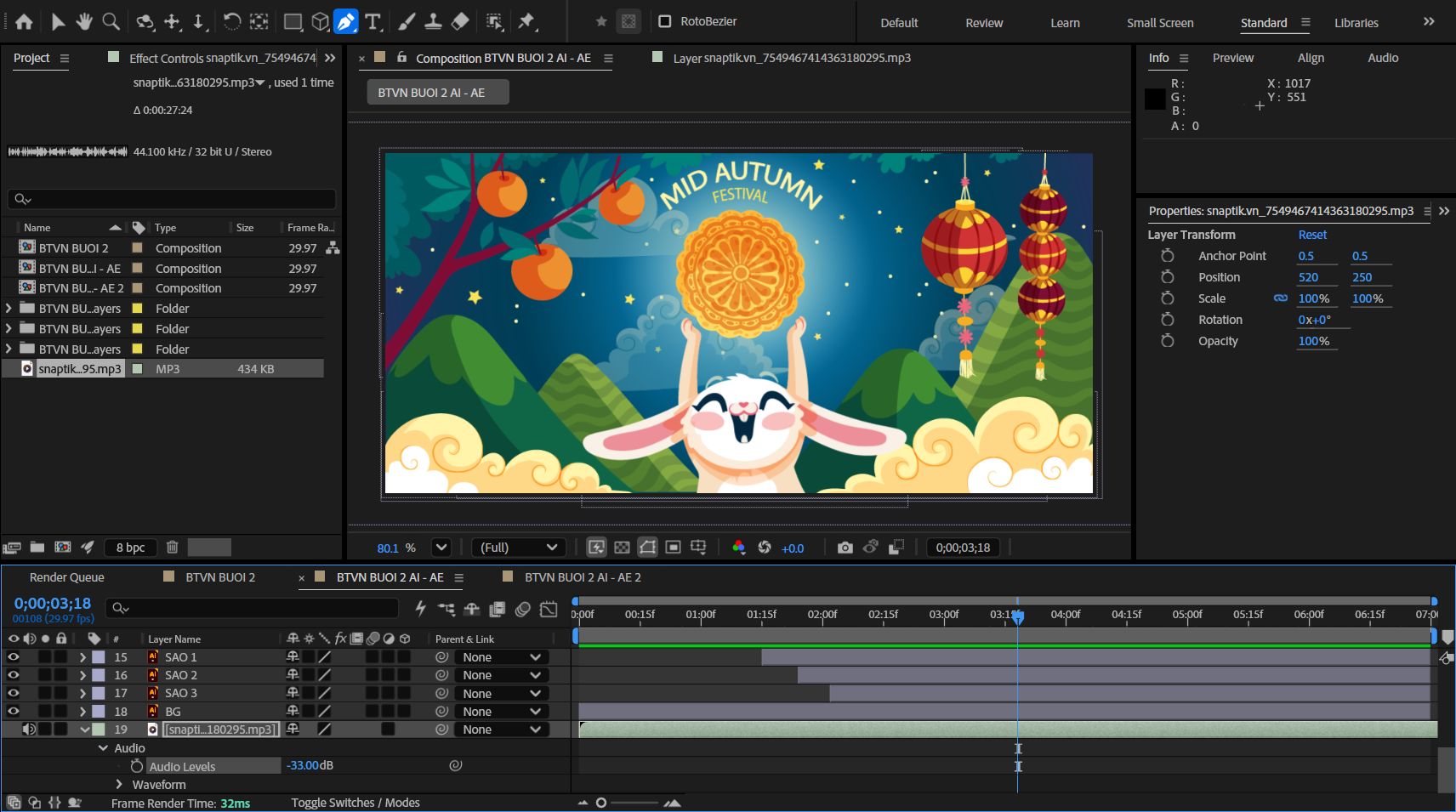Open Parent dropdown for BG layer
This screenshot has width=1456, height=812.
click(x=502, y=712)
